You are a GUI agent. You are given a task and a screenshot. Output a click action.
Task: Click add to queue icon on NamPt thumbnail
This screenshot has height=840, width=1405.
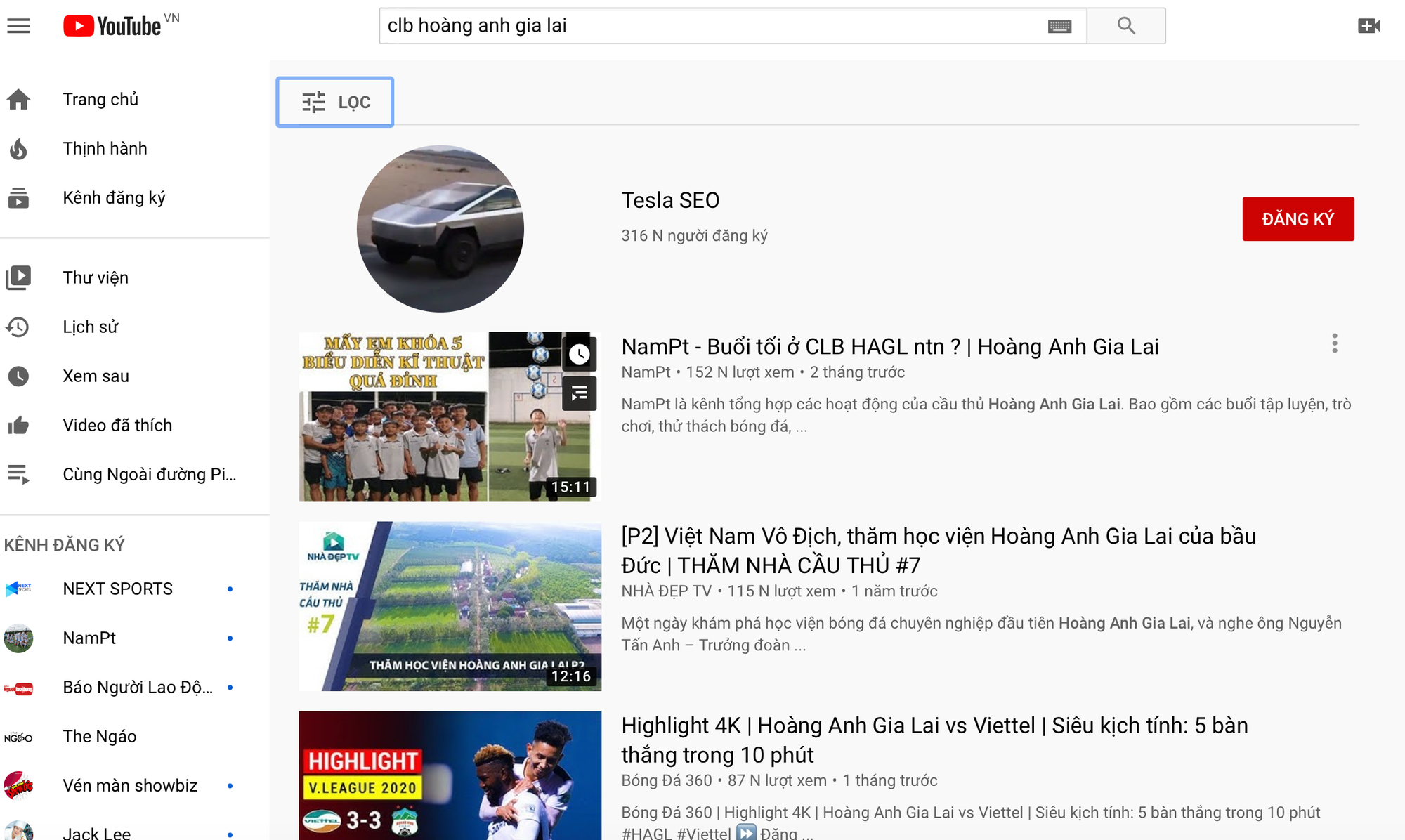coord(579,393)
